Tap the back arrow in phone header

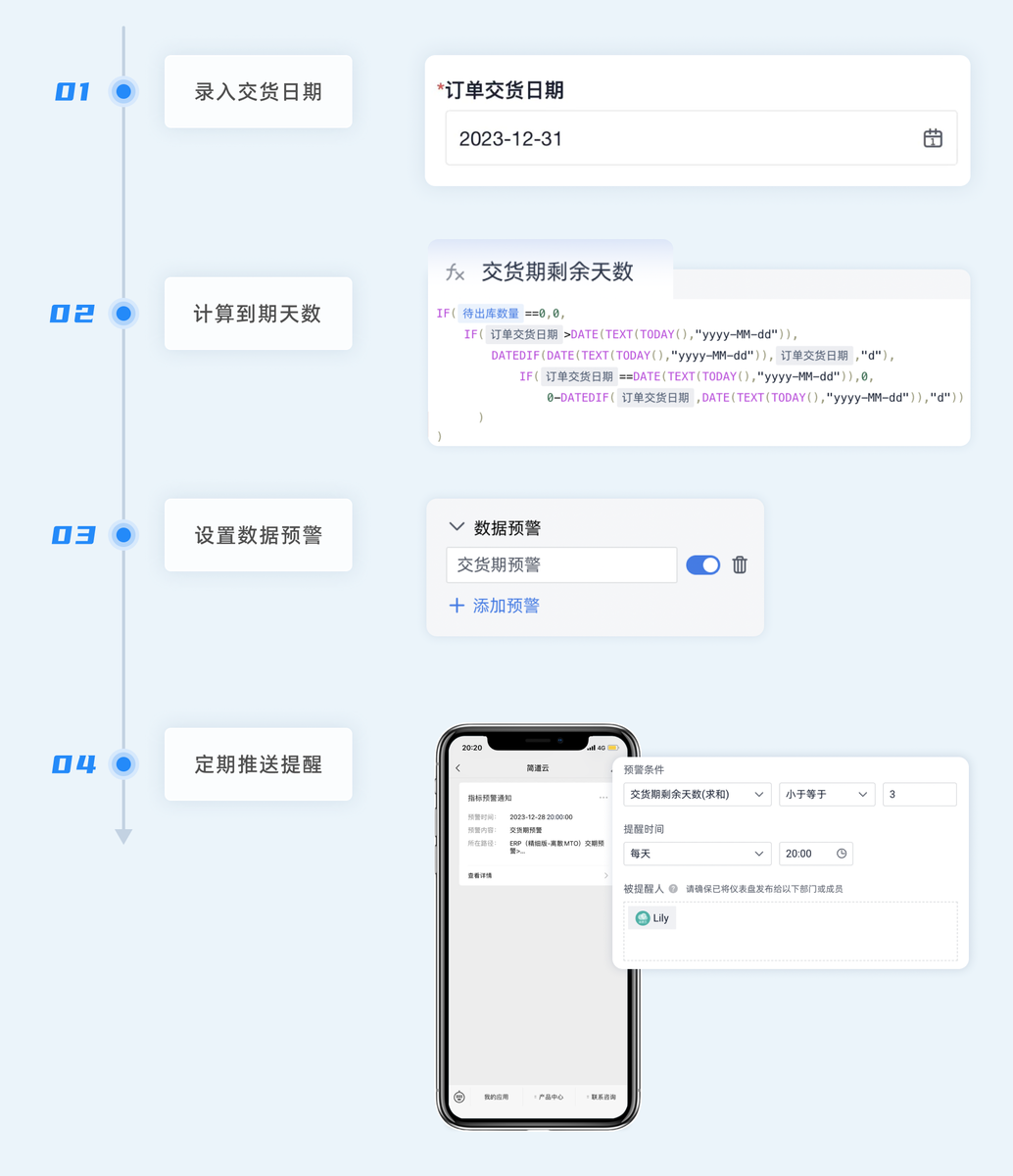(x=458, y=768)
